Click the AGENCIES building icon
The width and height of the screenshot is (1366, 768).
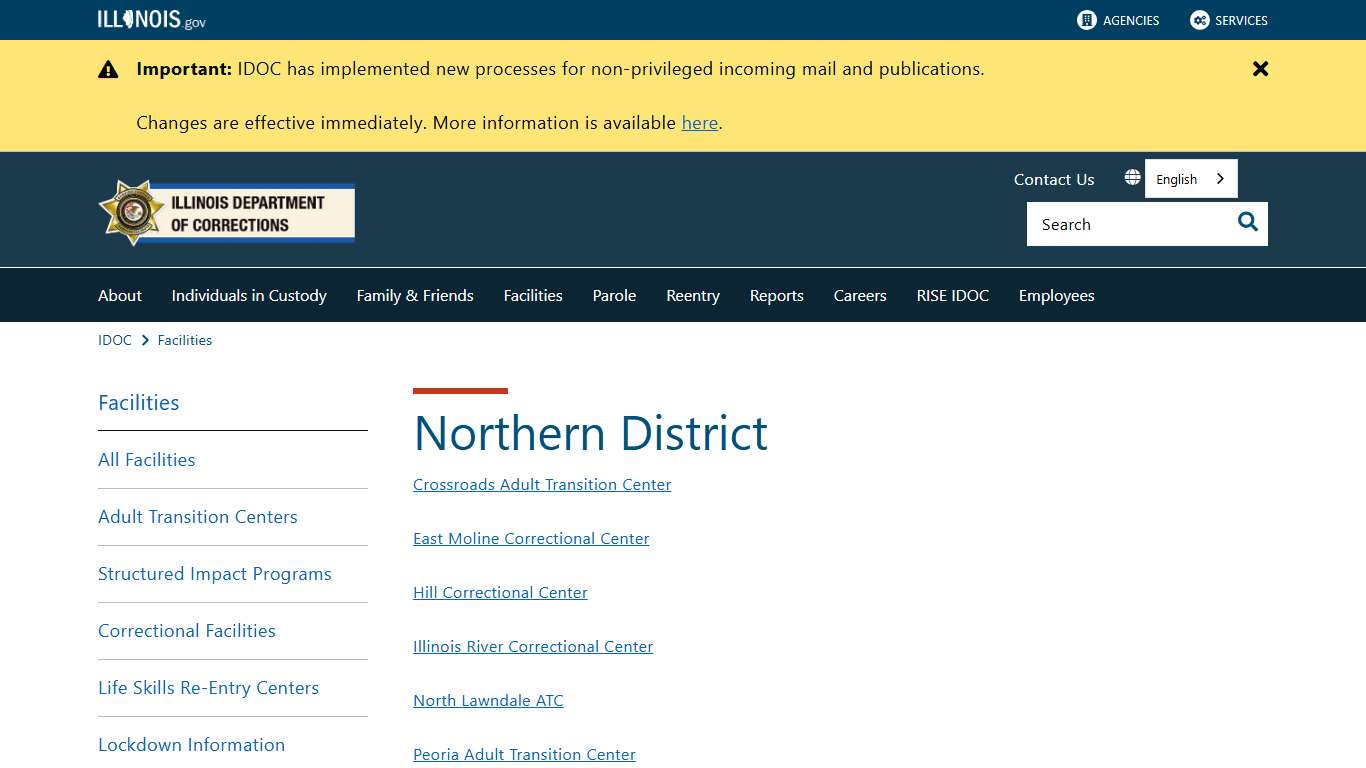coord(1086,20)
